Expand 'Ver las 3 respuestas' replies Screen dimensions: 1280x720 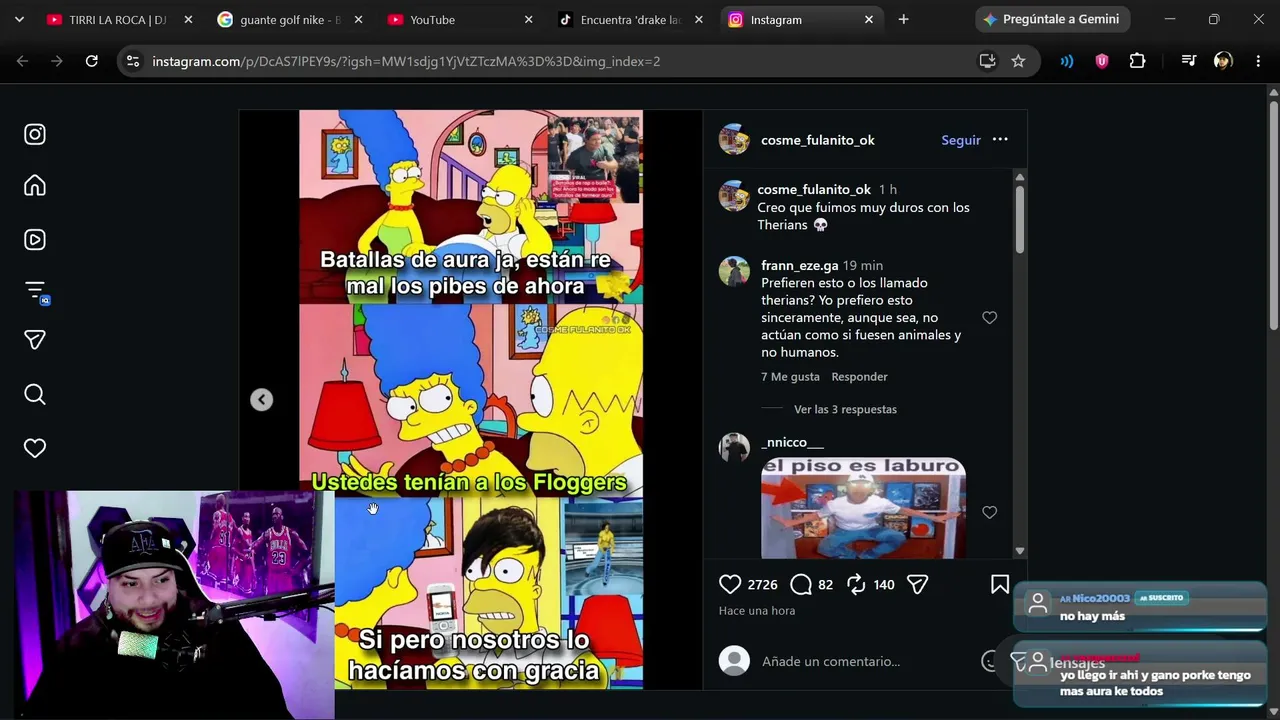tap(845, 409)
